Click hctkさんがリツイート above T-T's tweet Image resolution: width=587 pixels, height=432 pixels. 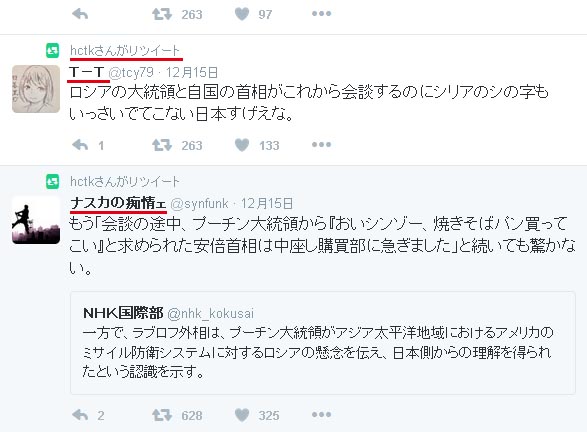[125, 51]
